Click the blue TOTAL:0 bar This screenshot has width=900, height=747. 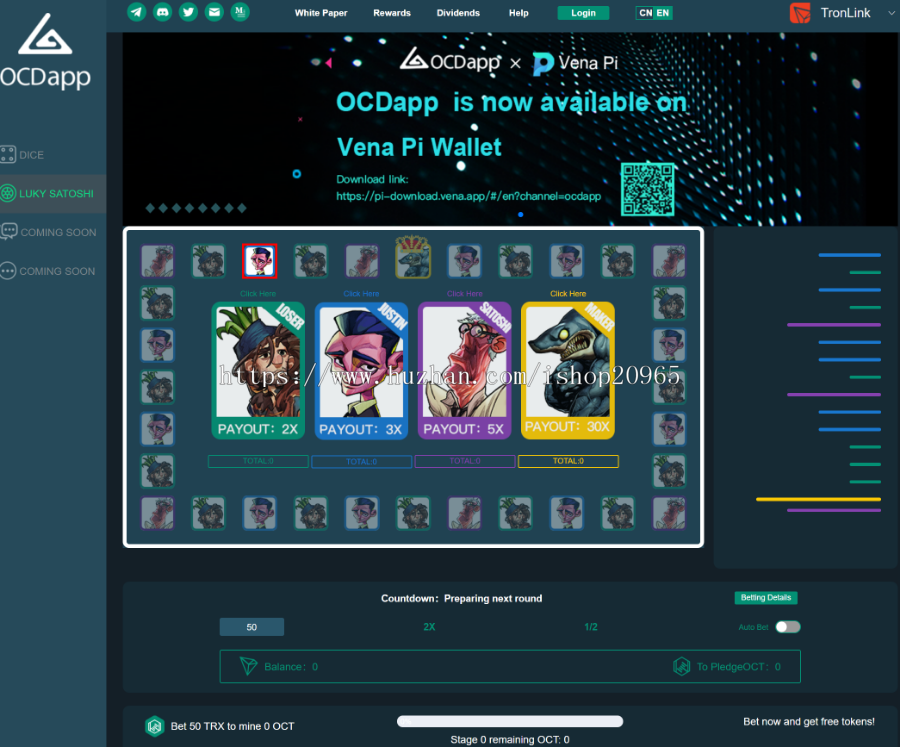pyautogui.click(x=362, y=461)
